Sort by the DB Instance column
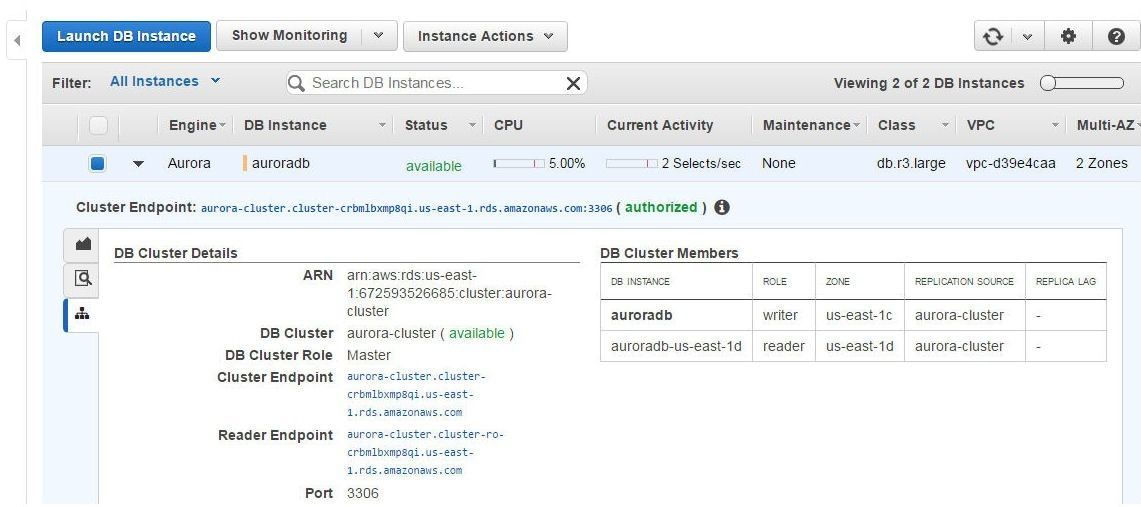This screenshot has height=507, width=1141. tap(314, 126)
